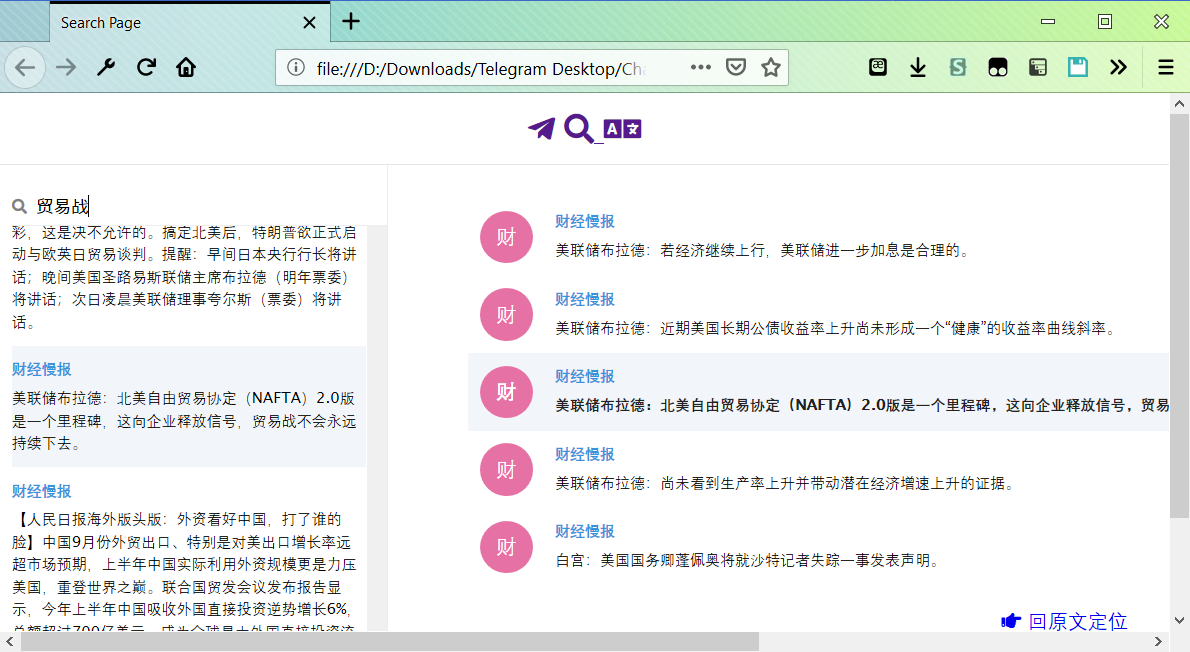Click the purple translate language icon
The width and height of the screenshot is (1190, 652).
(x=622, y=129)
